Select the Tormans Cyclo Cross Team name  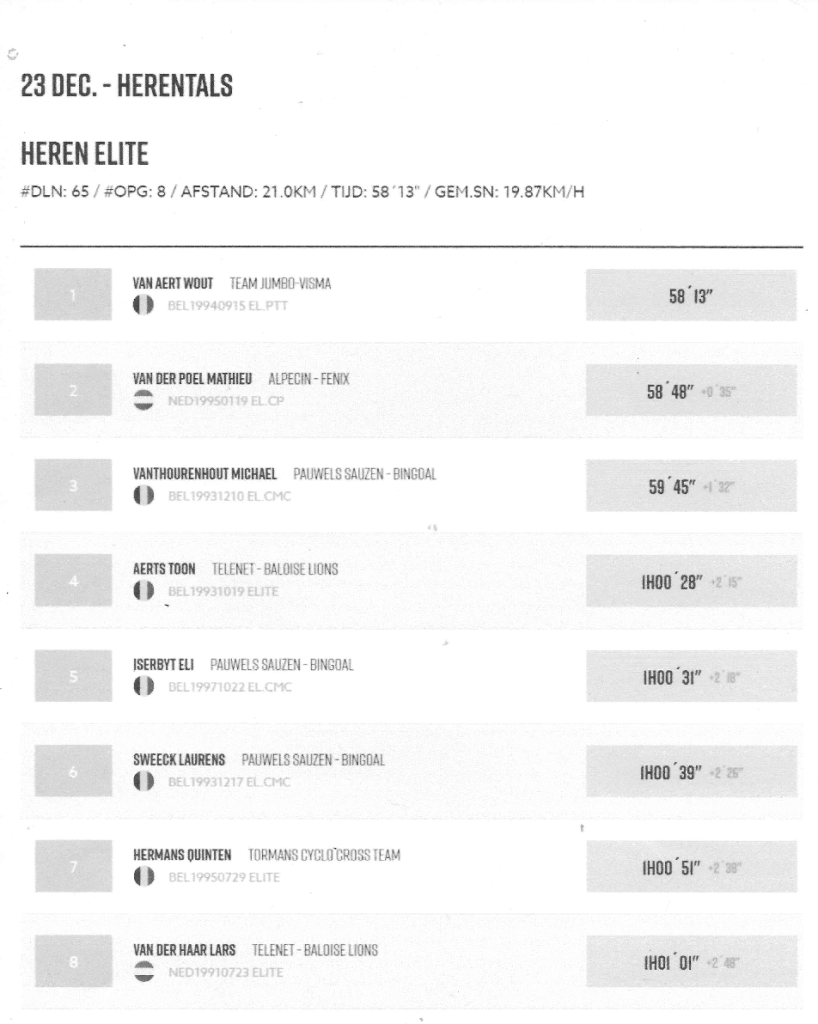324,856
